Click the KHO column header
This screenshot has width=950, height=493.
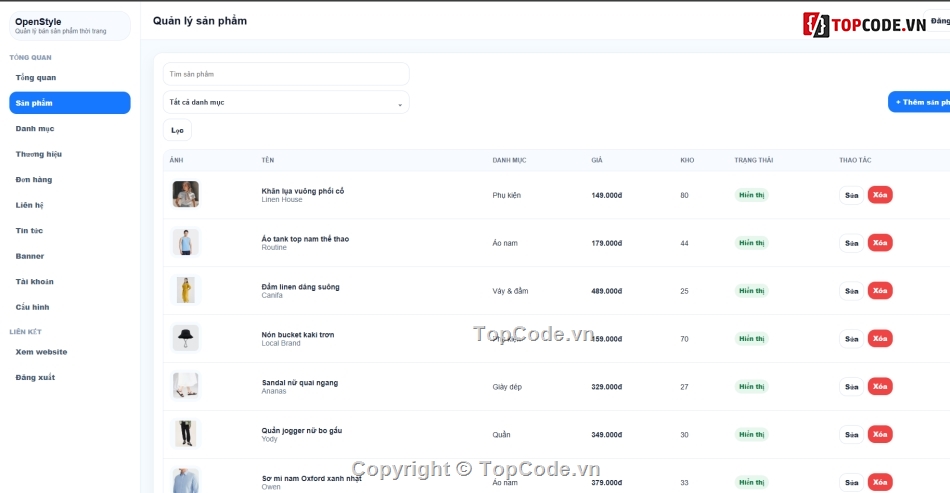tap(687, 160)
